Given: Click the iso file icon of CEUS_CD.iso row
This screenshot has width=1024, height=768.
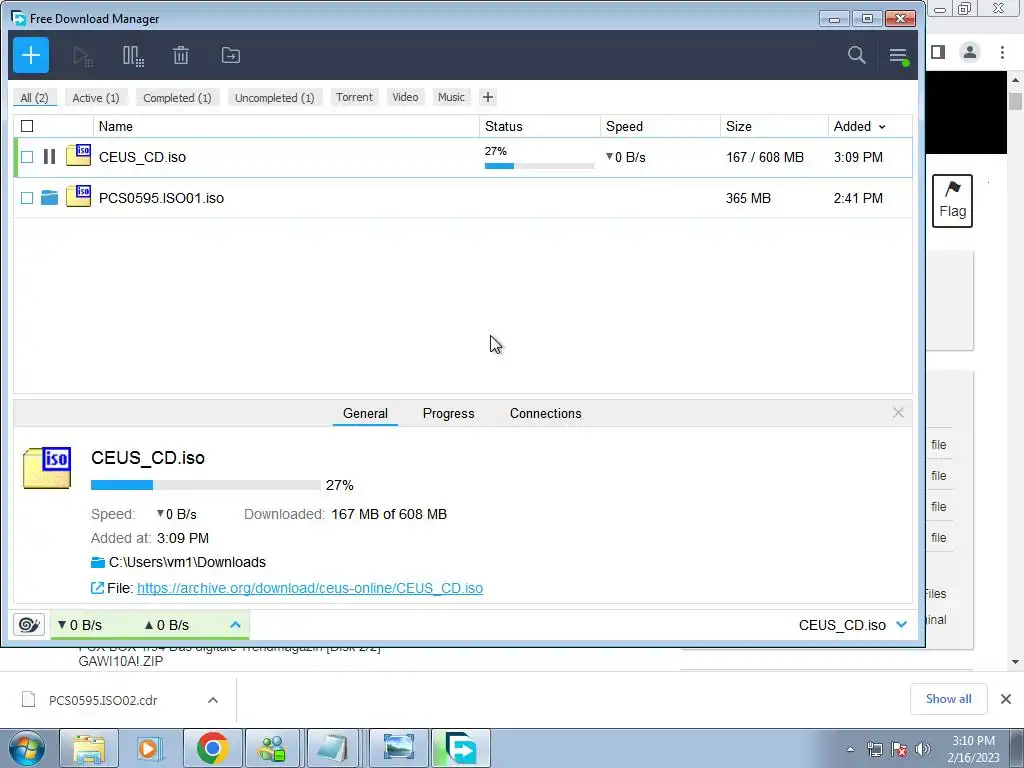Looking at the screenshot, I should [x=78, y=155].
